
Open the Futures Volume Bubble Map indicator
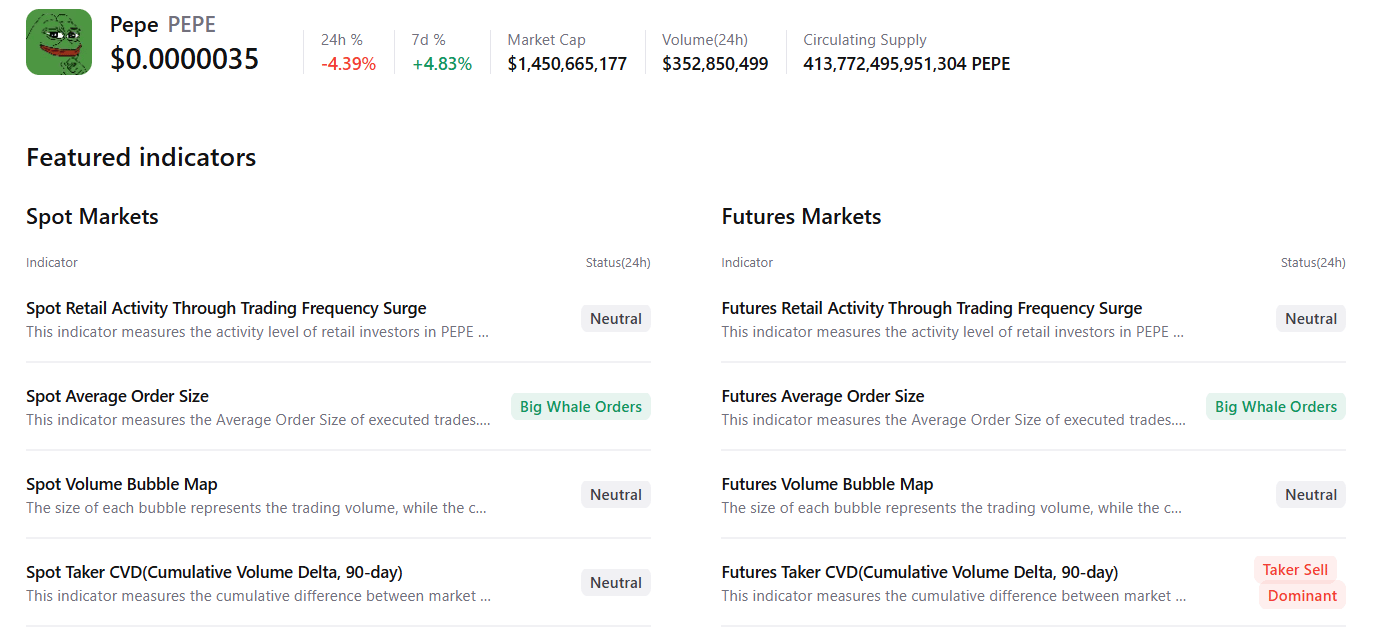click(827, 485)
